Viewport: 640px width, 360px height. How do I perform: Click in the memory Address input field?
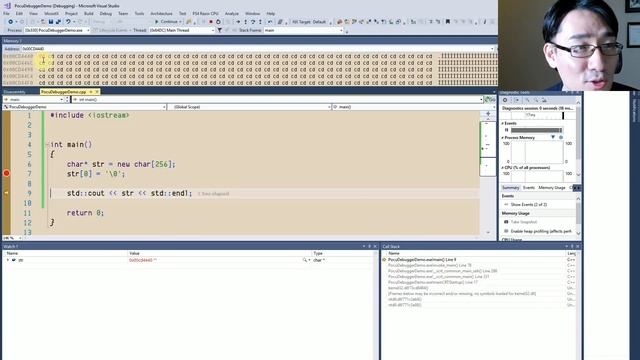click(255, 49)
